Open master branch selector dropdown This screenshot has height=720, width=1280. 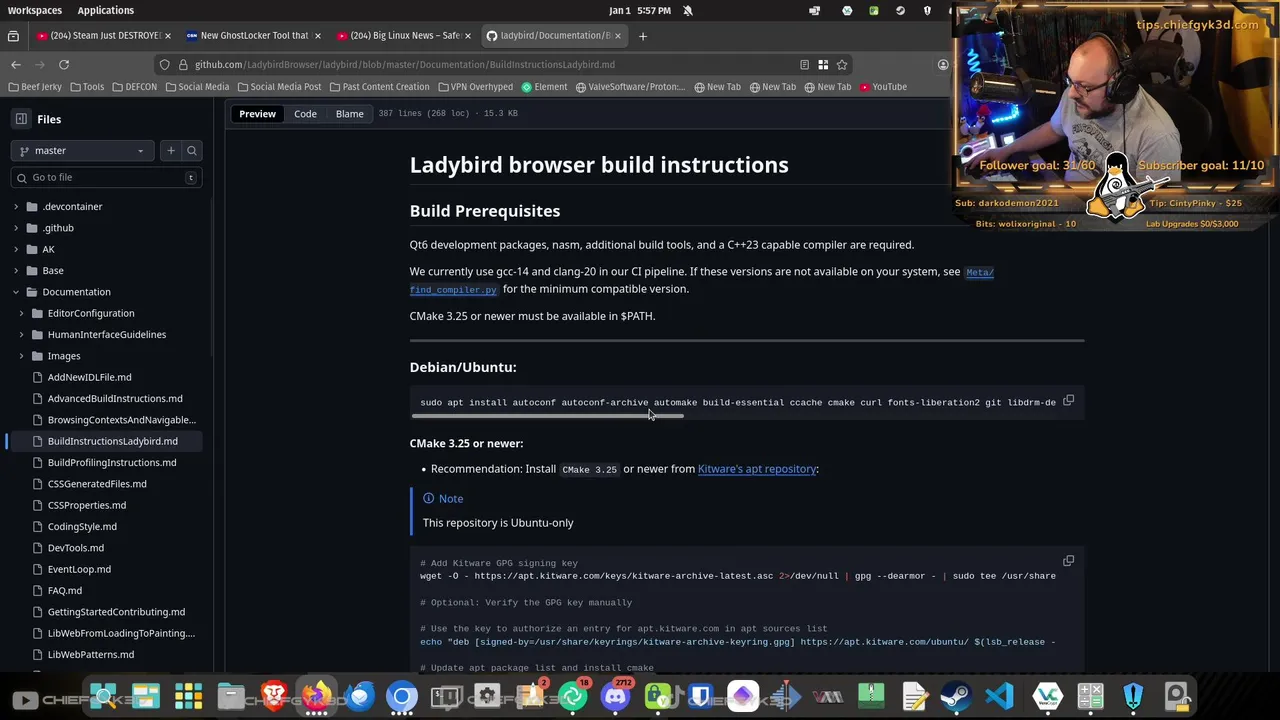81,151
